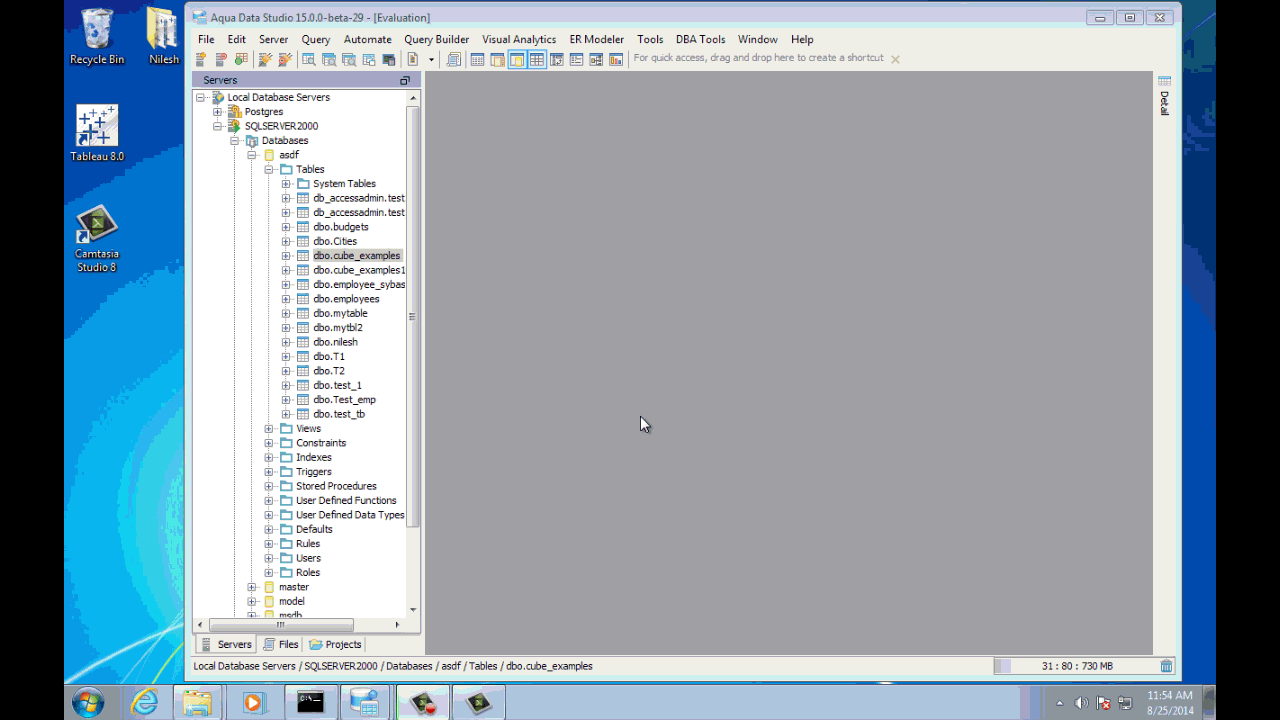Screen dimensions: 1280x720
Task: Launch Internet Explorer from the taskbar
Action: click(x=145, y=703)
